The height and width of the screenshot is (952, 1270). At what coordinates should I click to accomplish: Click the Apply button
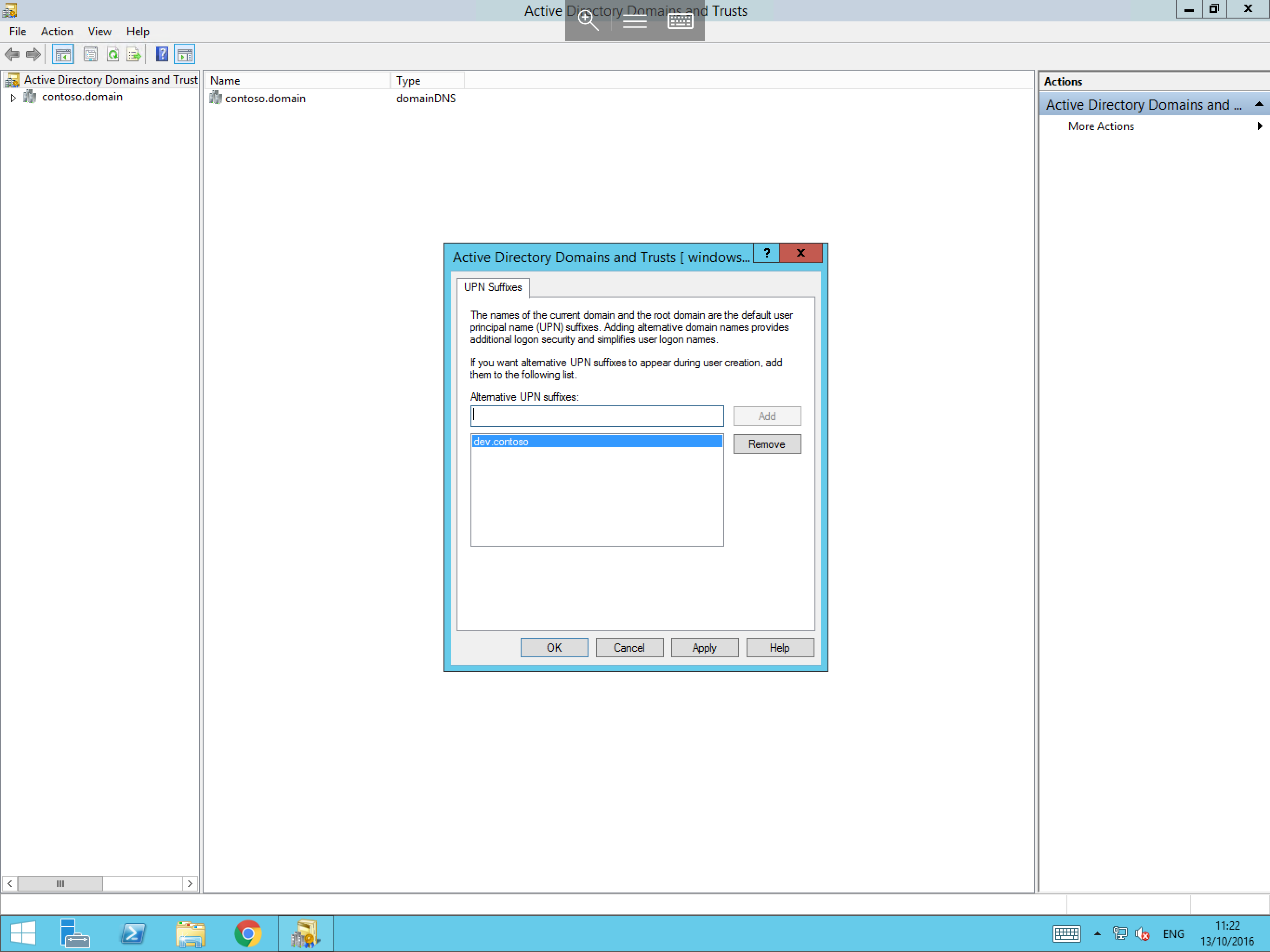click(704, 648)
